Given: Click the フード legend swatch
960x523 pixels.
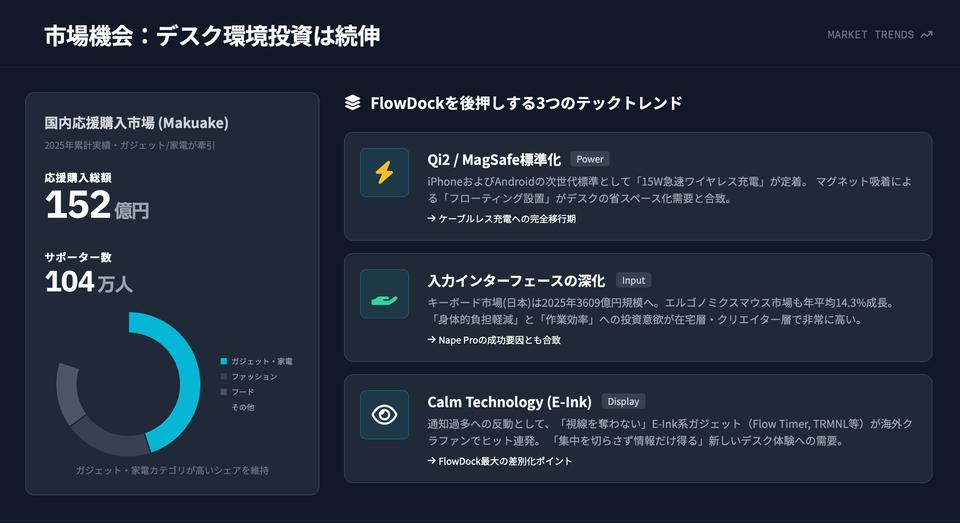Looking at the screenshot, I should (x=224, y=392).
